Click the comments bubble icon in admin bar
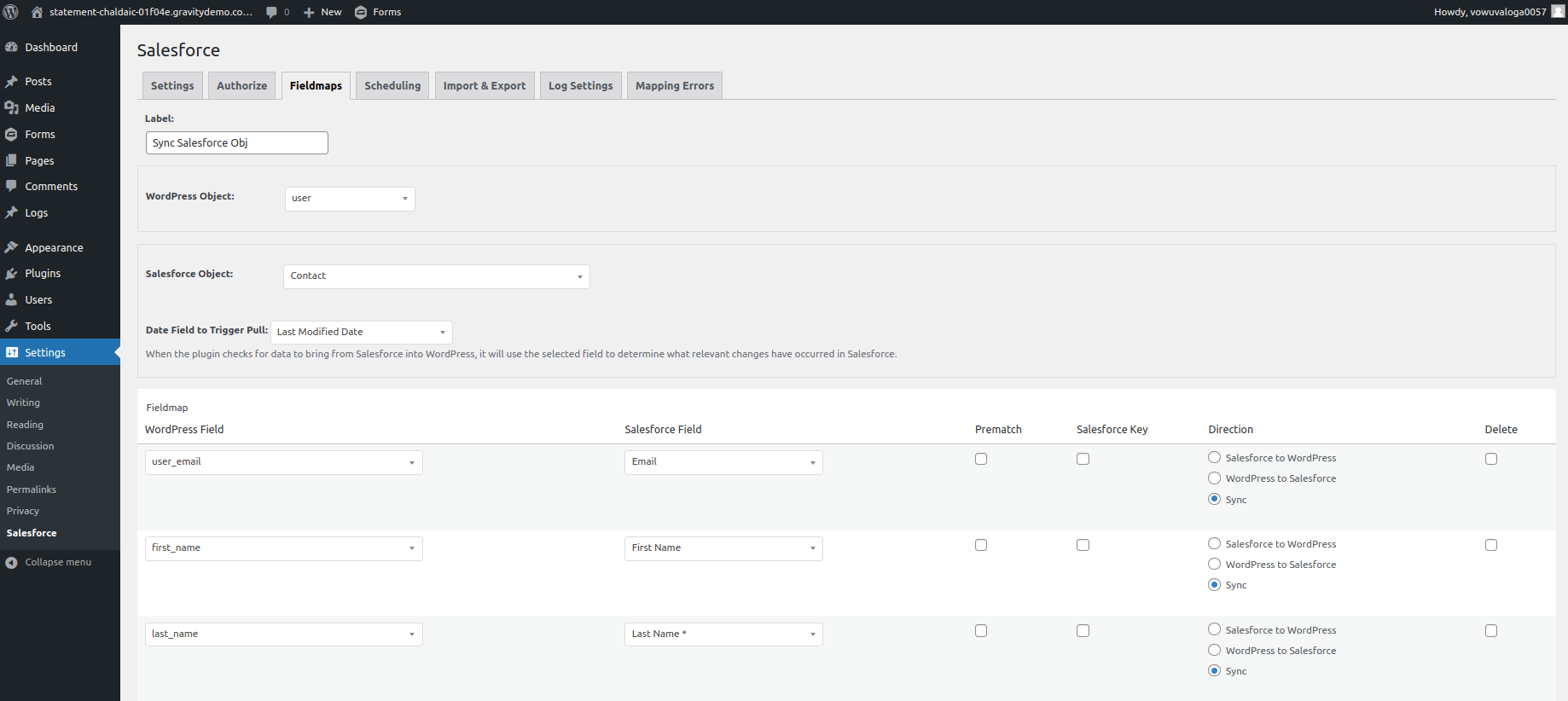The image size is (1568, 701). coord(271,12)
